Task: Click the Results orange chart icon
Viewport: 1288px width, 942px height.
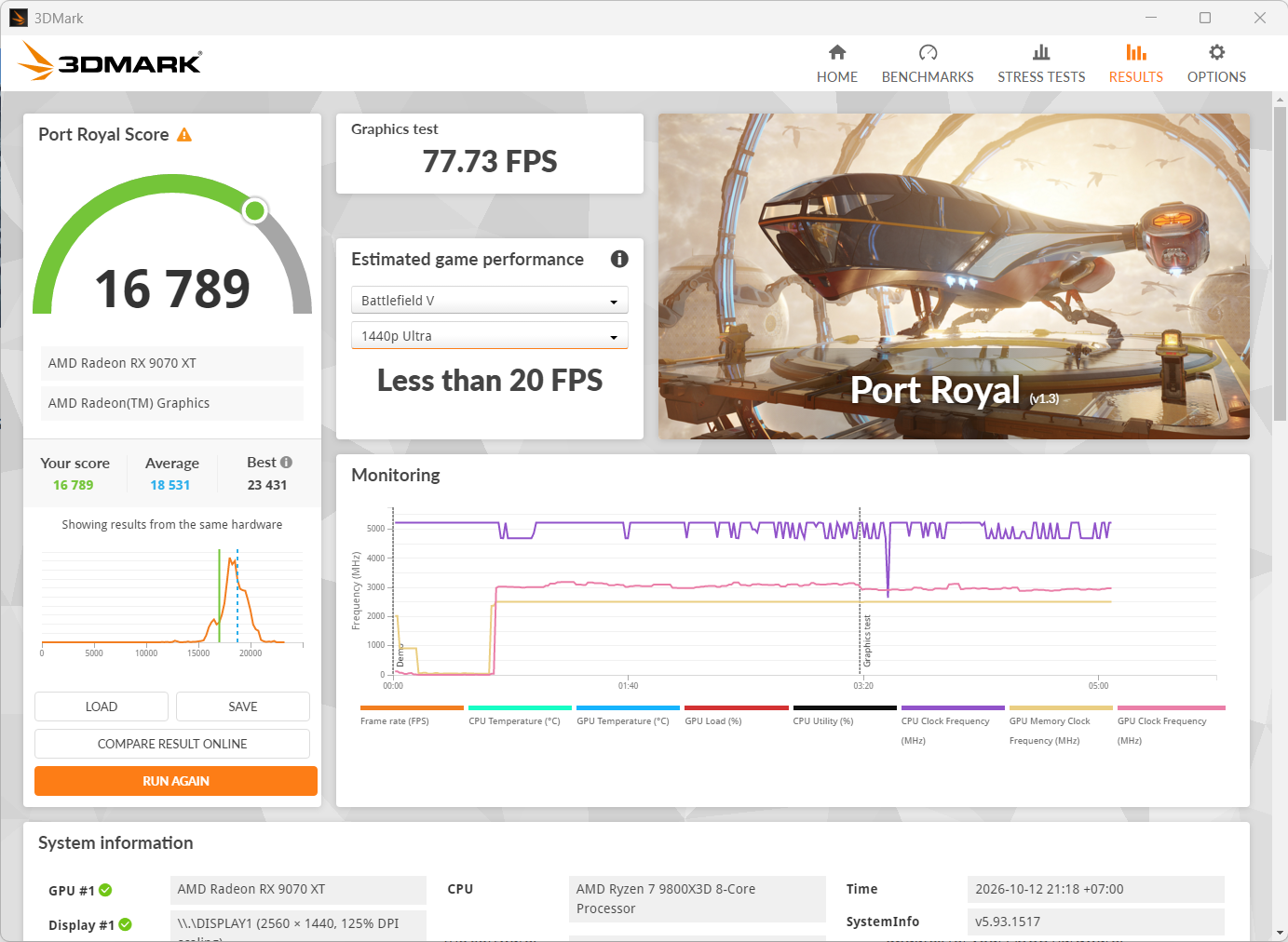Action: click(x=1136, y=52)
